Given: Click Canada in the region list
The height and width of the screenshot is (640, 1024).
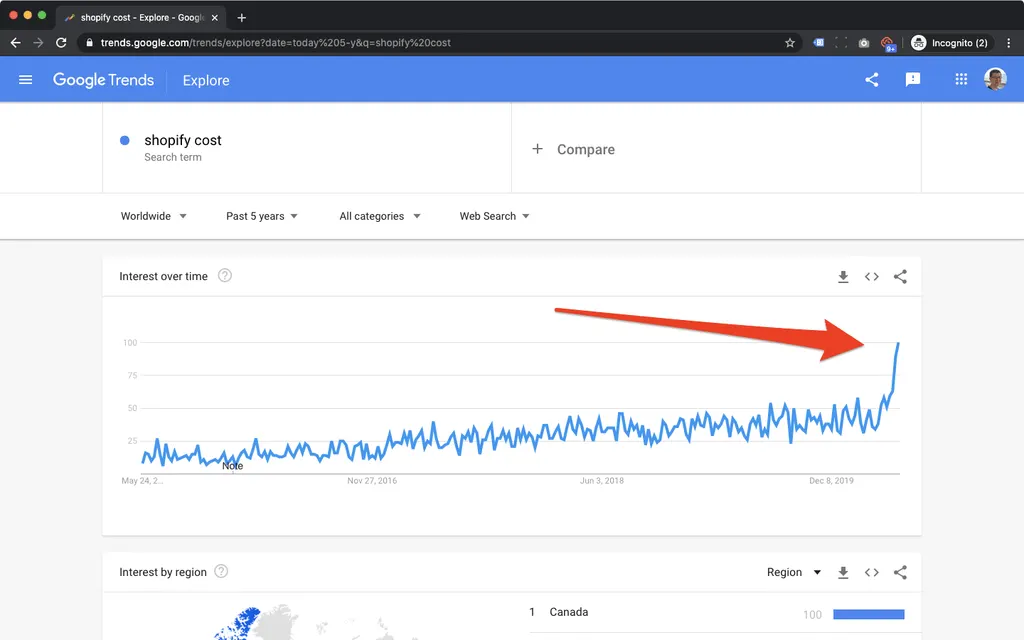Looking at the screenshot, I should 568,612.
